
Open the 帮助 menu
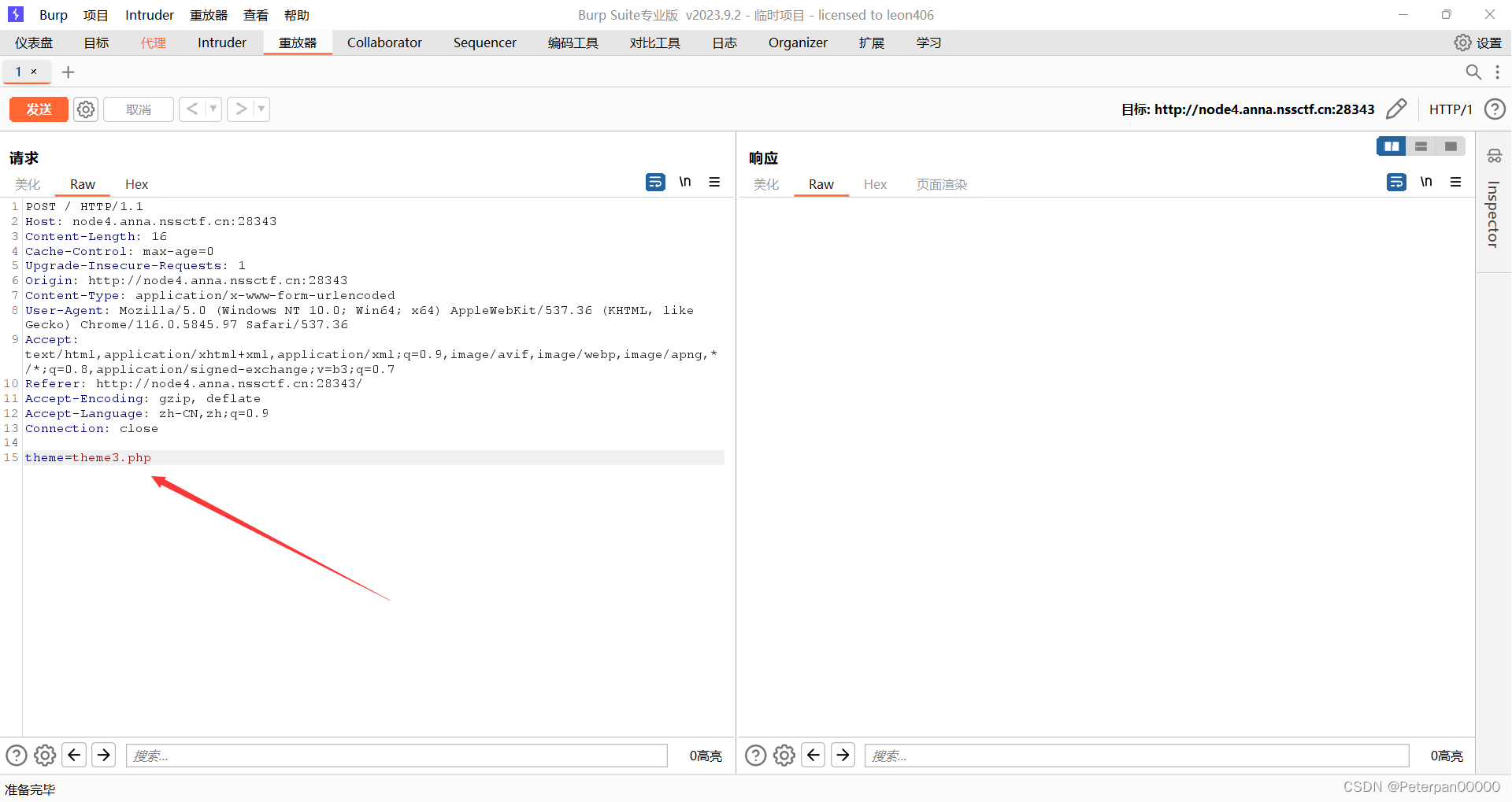pos(297,15)
